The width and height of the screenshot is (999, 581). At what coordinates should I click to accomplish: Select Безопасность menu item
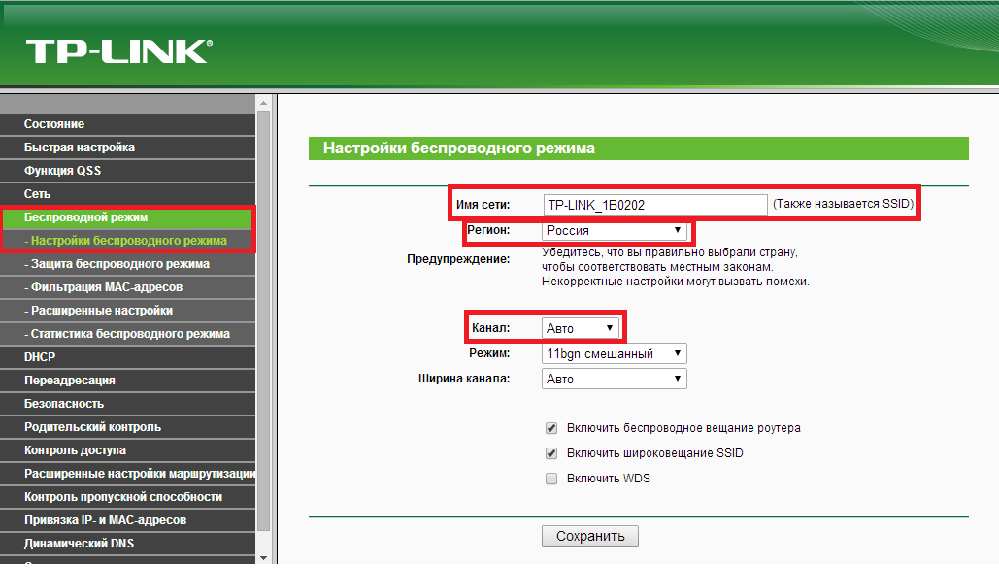click(127, 404)
